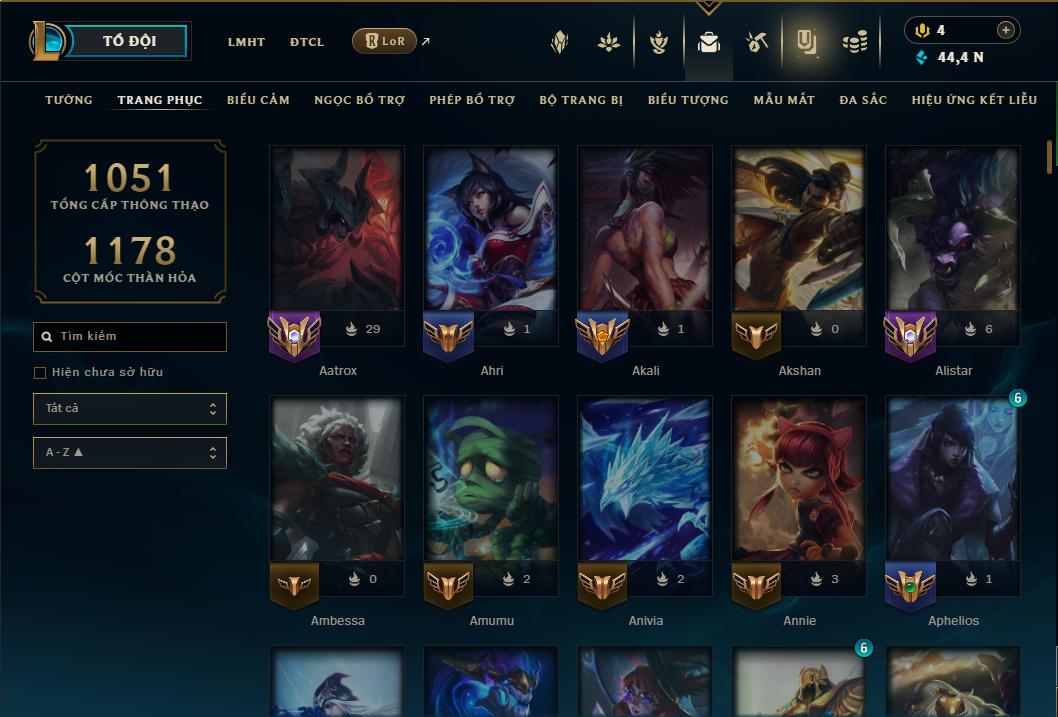
Task: Click the TỔ ĐỘI party button
Action: 128,41
